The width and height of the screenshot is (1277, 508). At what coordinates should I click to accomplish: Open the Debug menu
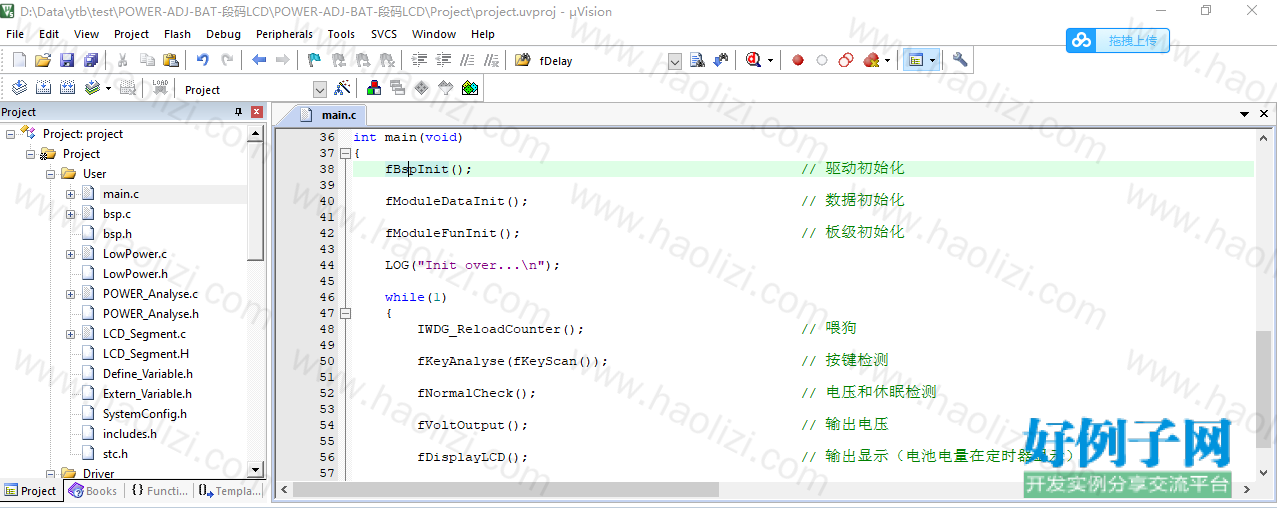[x=223, y=34]
